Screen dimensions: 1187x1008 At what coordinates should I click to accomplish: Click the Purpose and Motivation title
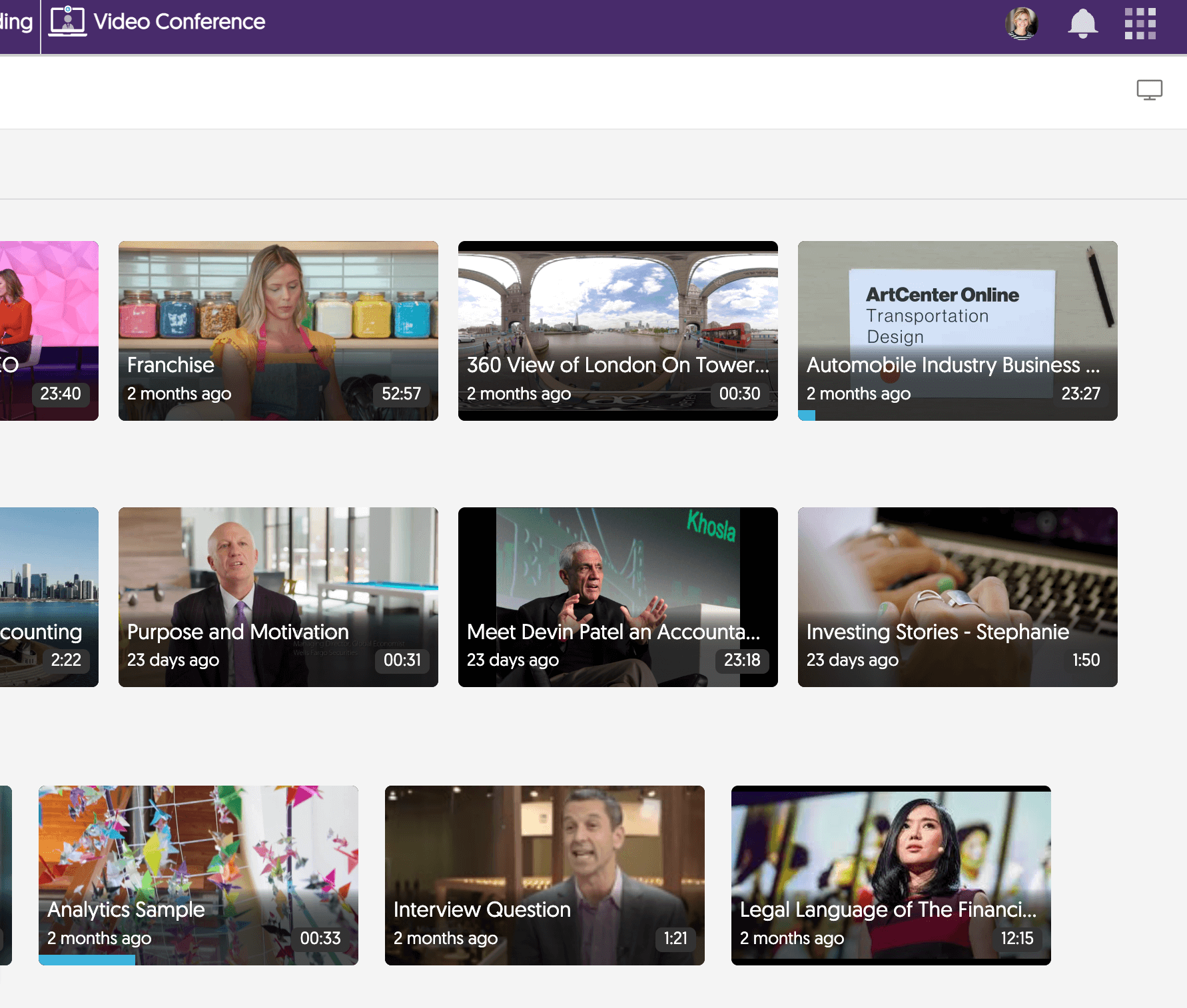(238, 632)
